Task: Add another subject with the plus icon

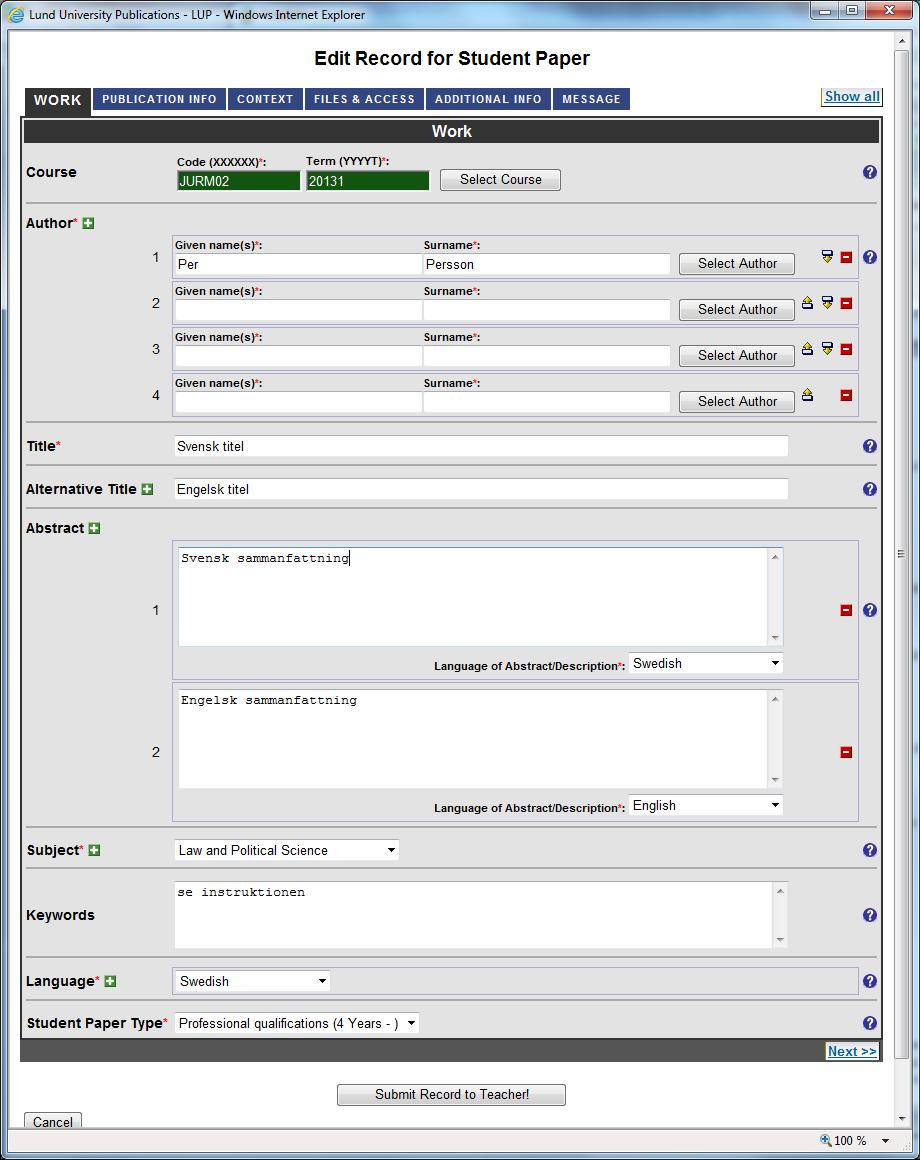Action: (94, 851)
